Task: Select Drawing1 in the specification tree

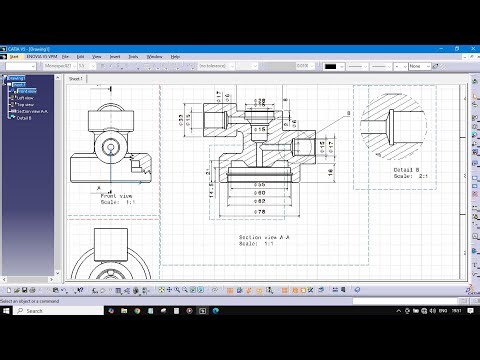Action: pos(16,78)
